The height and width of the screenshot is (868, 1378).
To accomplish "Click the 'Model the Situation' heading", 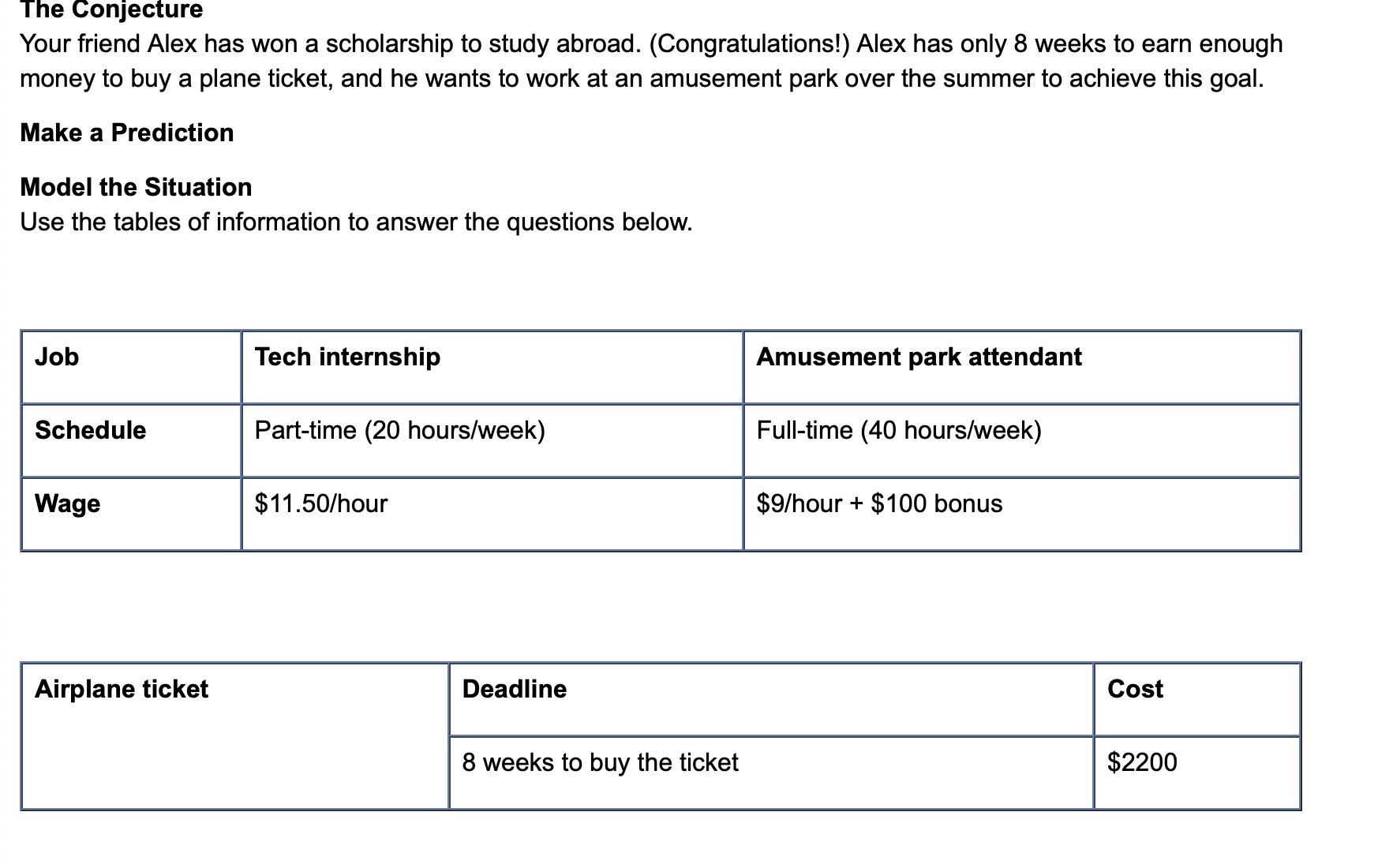I will (136, 187).
